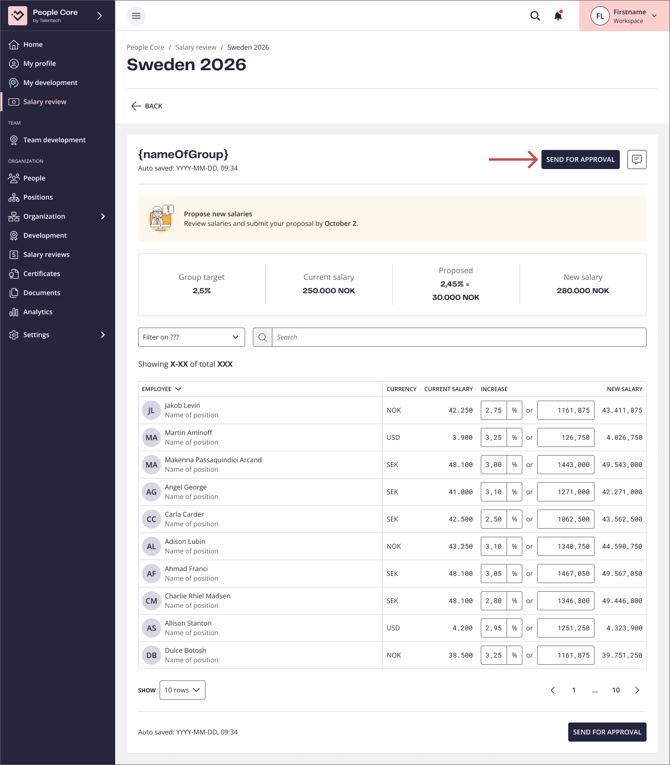Expand the Organization submenu in sidebar
The height and width of the screenshot is (765, 670).
(102, 216)
